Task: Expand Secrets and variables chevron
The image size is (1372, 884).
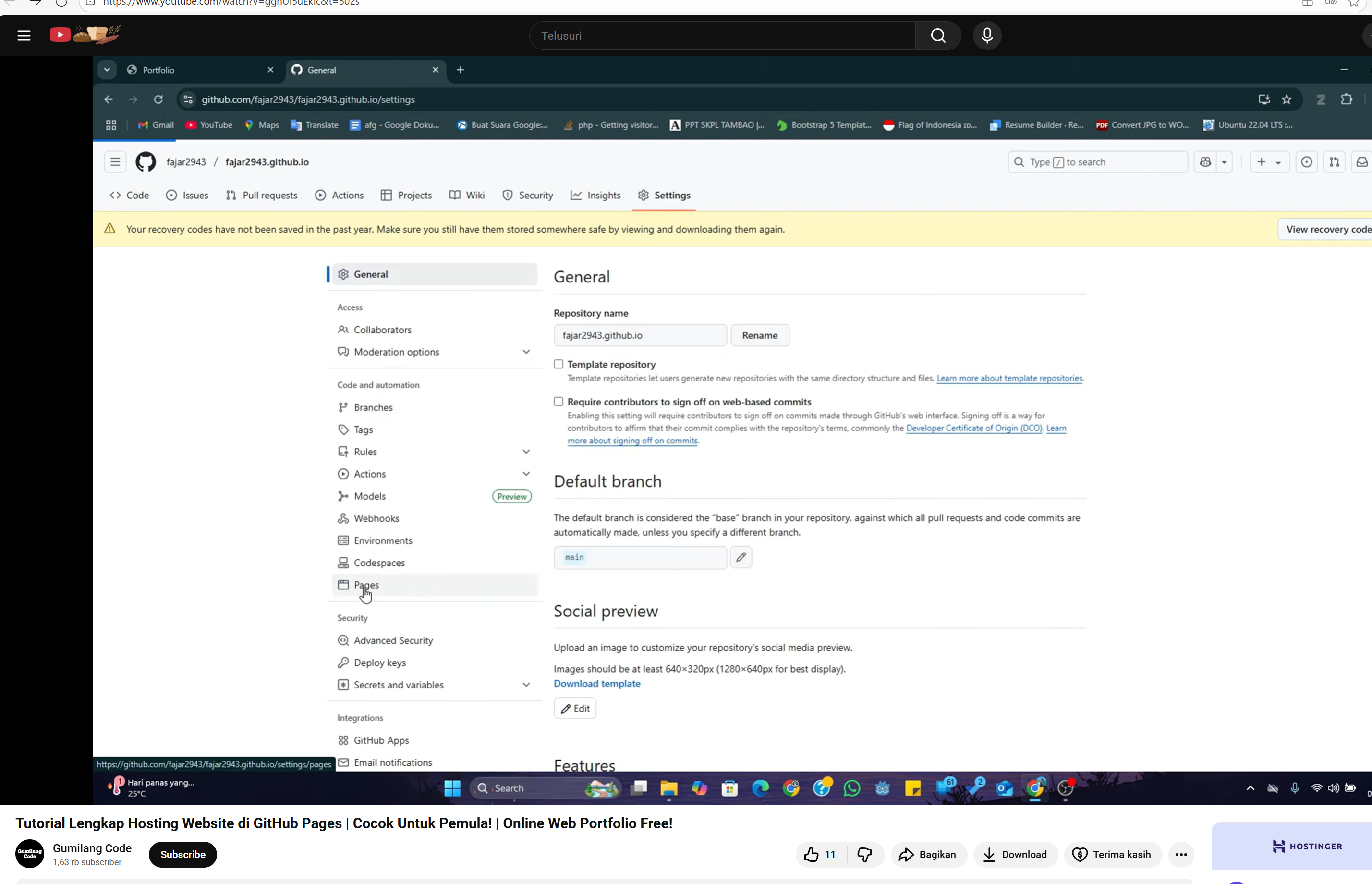Action: tap(526, 685)
